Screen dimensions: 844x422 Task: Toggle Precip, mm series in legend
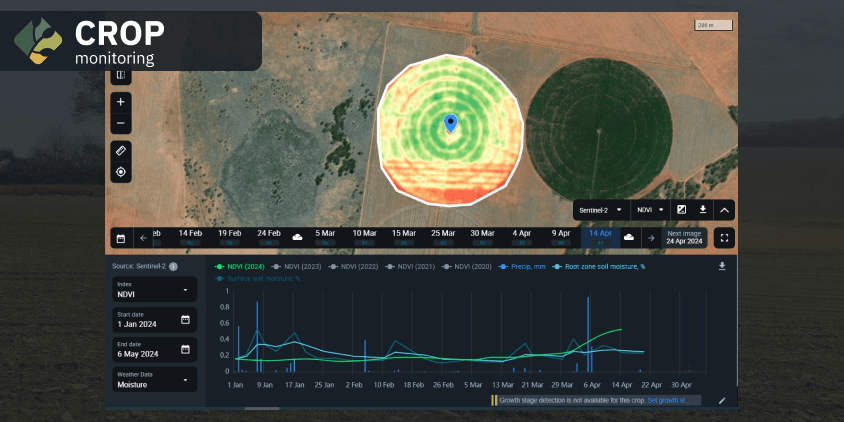(x=522, y=266)
